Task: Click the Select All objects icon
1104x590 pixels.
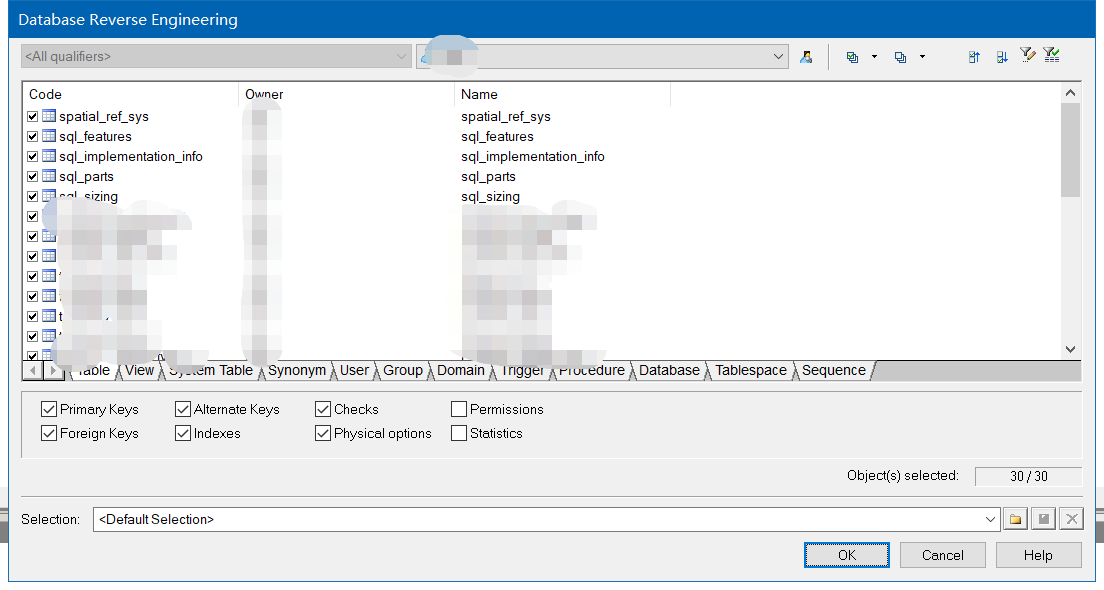Action: (852, 56)
